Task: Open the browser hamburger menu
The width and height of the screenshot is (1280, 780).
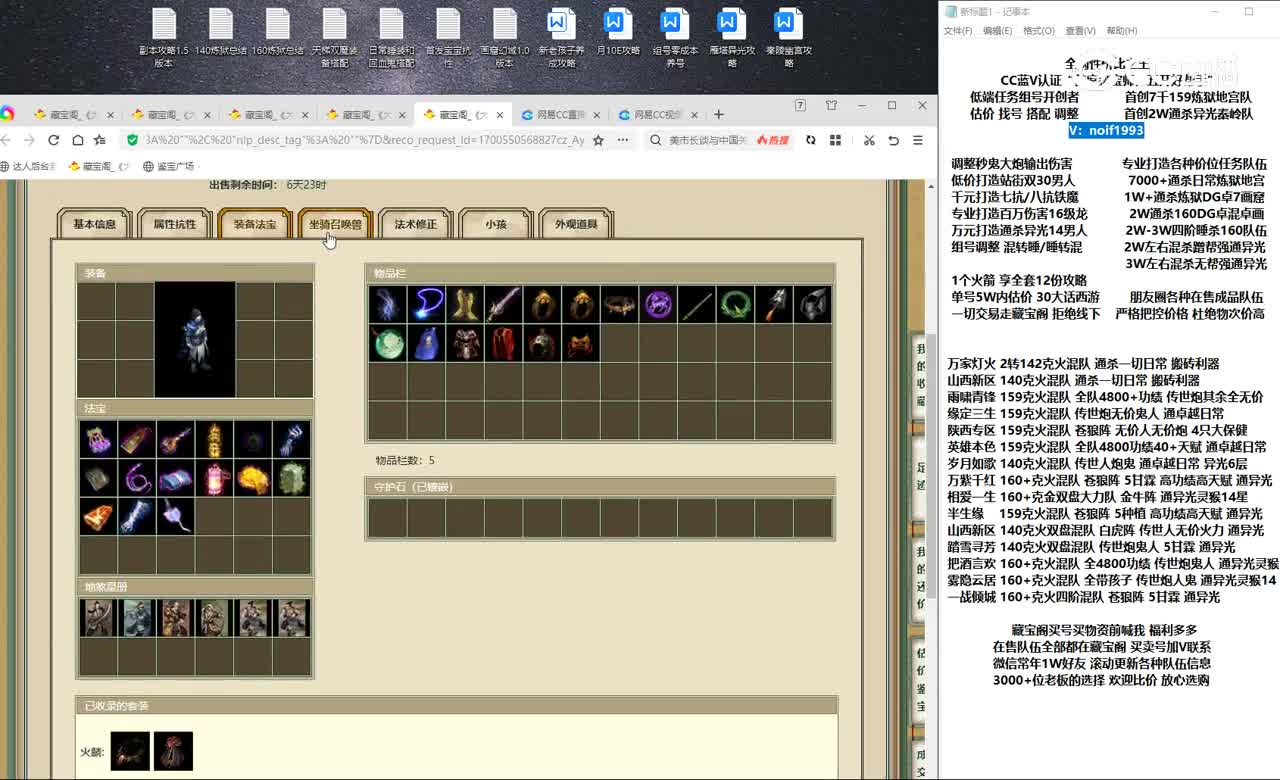Action: [918, 140]
